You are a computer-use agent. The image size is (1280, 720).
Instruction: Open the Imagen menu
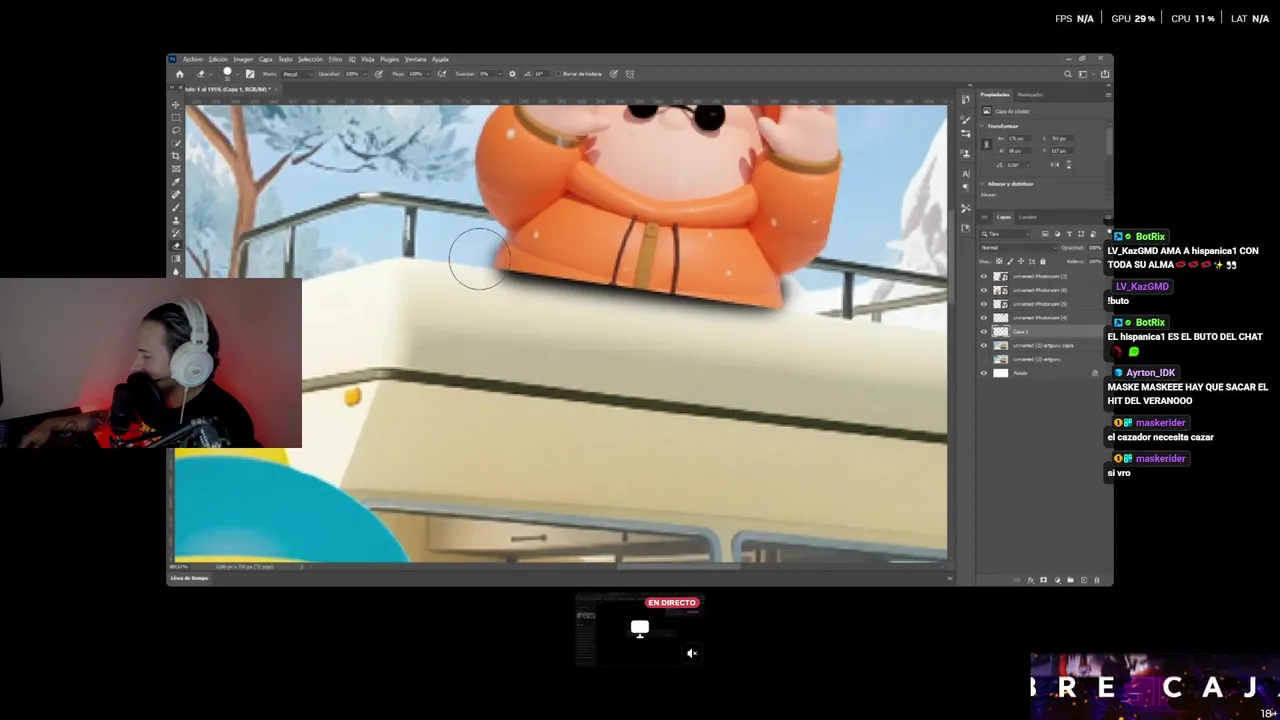(243, 59)
